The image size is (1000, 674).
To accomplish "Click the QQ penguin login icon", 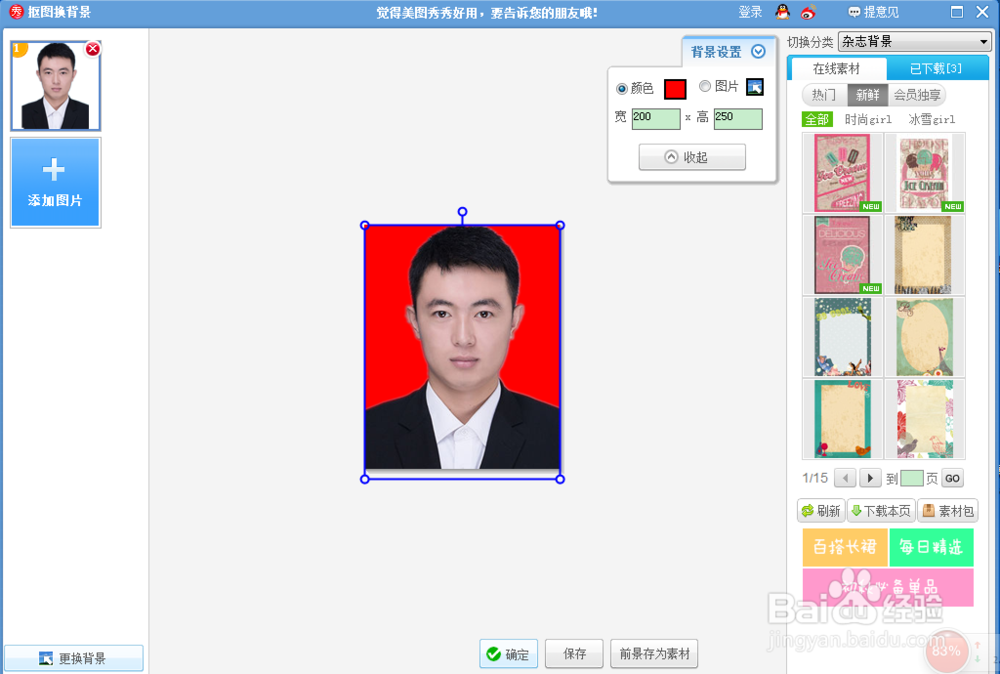I will [x=783, y=12].
